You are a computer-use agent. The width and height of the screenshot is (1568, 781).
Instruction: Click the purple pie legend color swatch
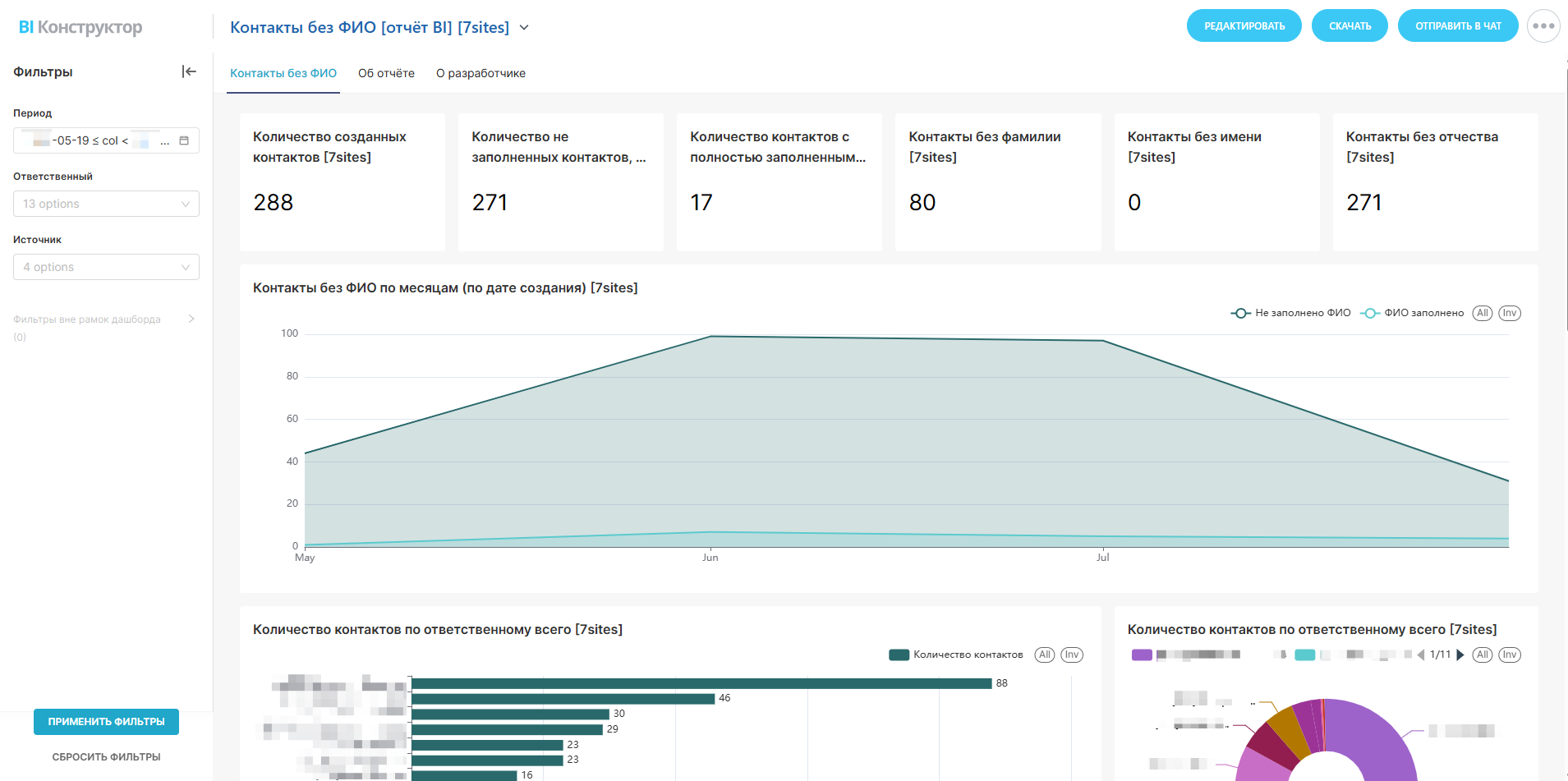pyautogui.click(x=1142, y=655)
